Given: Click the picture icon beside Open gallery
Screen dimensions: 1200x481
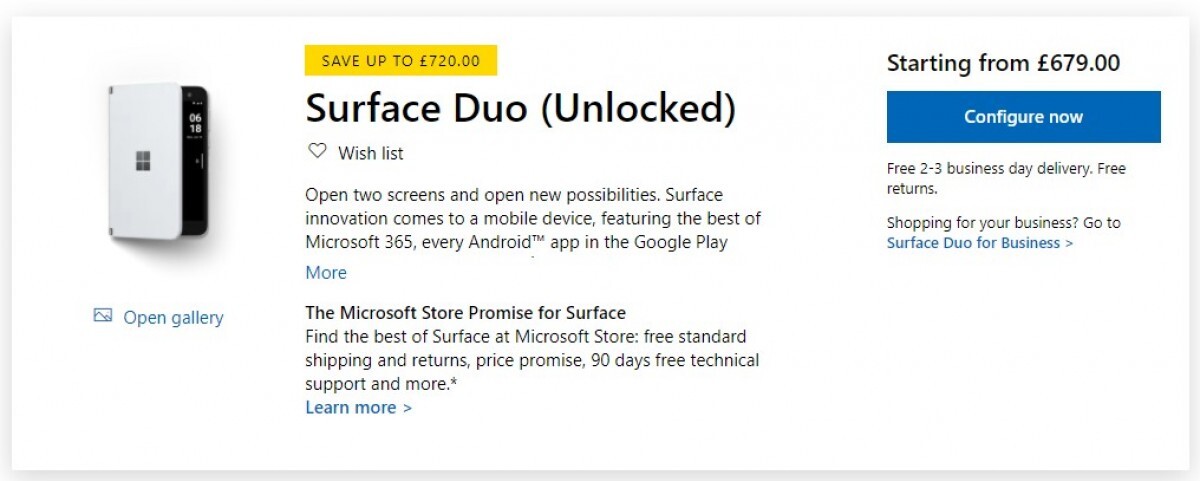Looking at the screenshot, I should pos(102,316).
